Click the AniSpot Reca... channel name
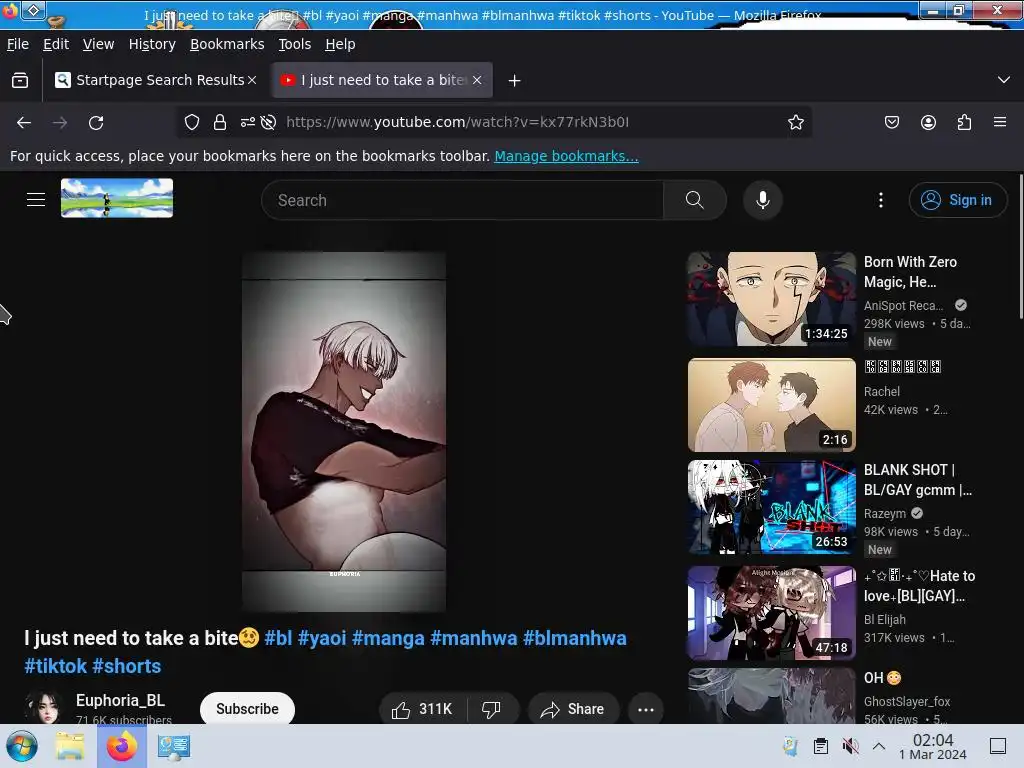This screenshot has height=768, width=1024. coord(903,306)
